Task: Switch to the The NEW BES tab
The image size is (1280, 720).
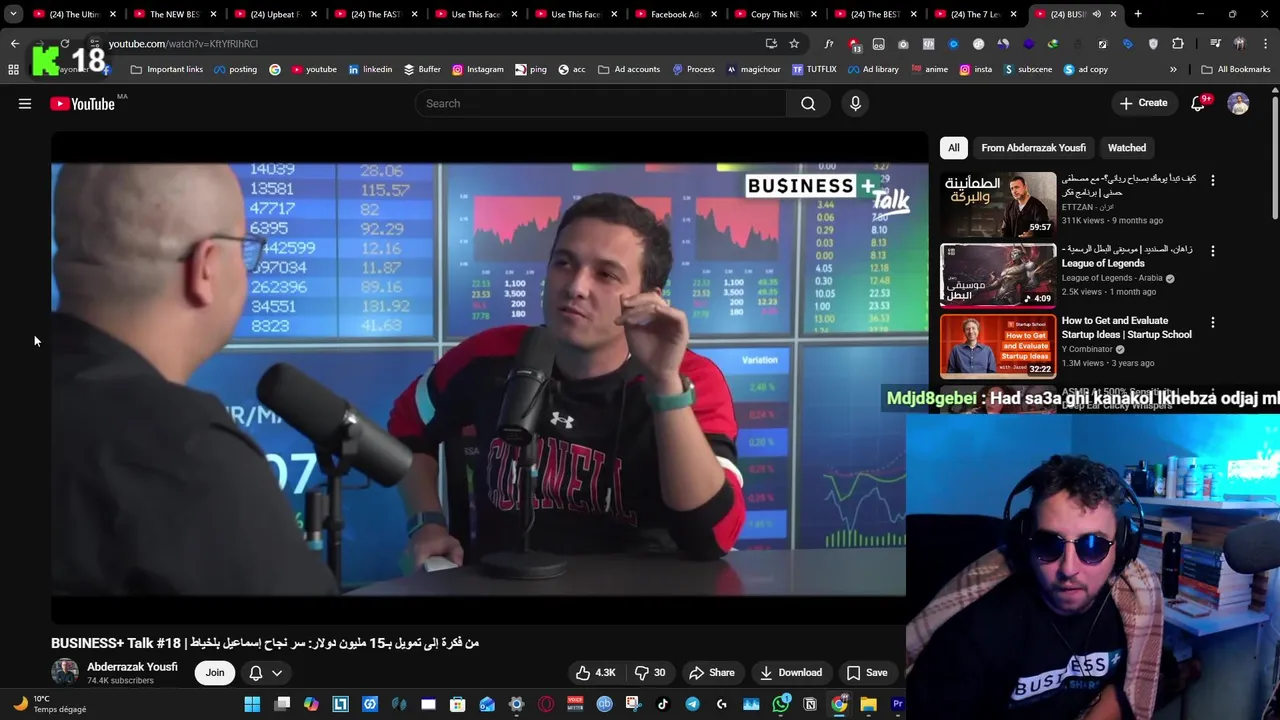Action: (x=176, y=14)
